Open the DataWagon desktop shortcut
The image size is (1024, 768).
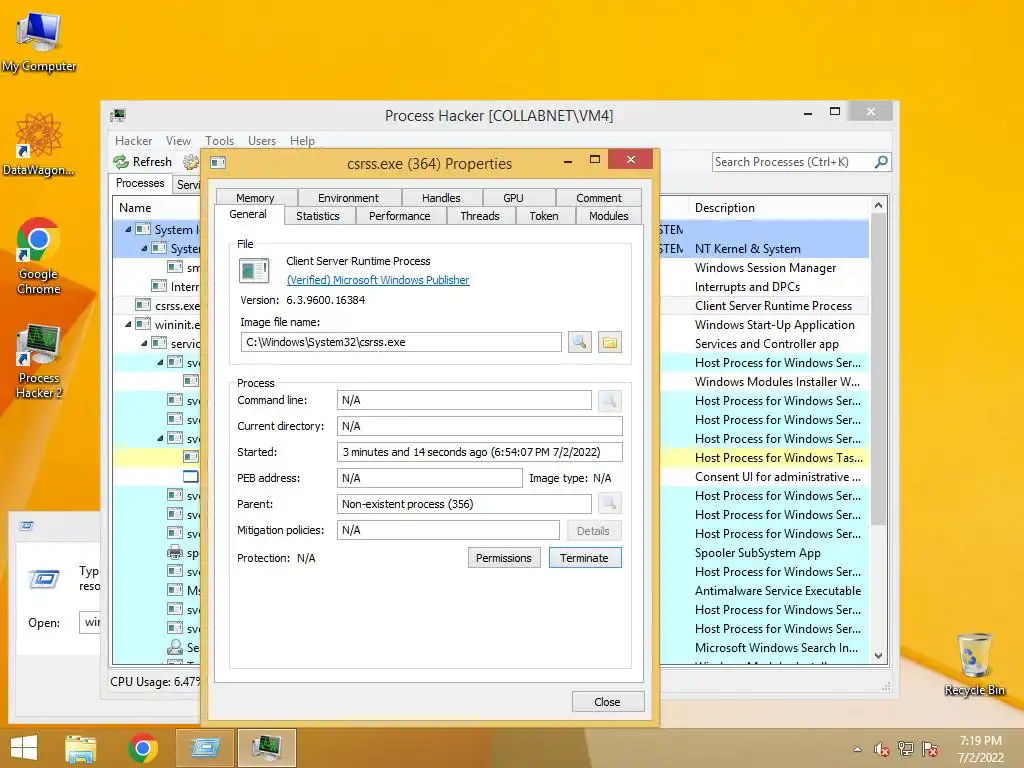tap(39, 145)
